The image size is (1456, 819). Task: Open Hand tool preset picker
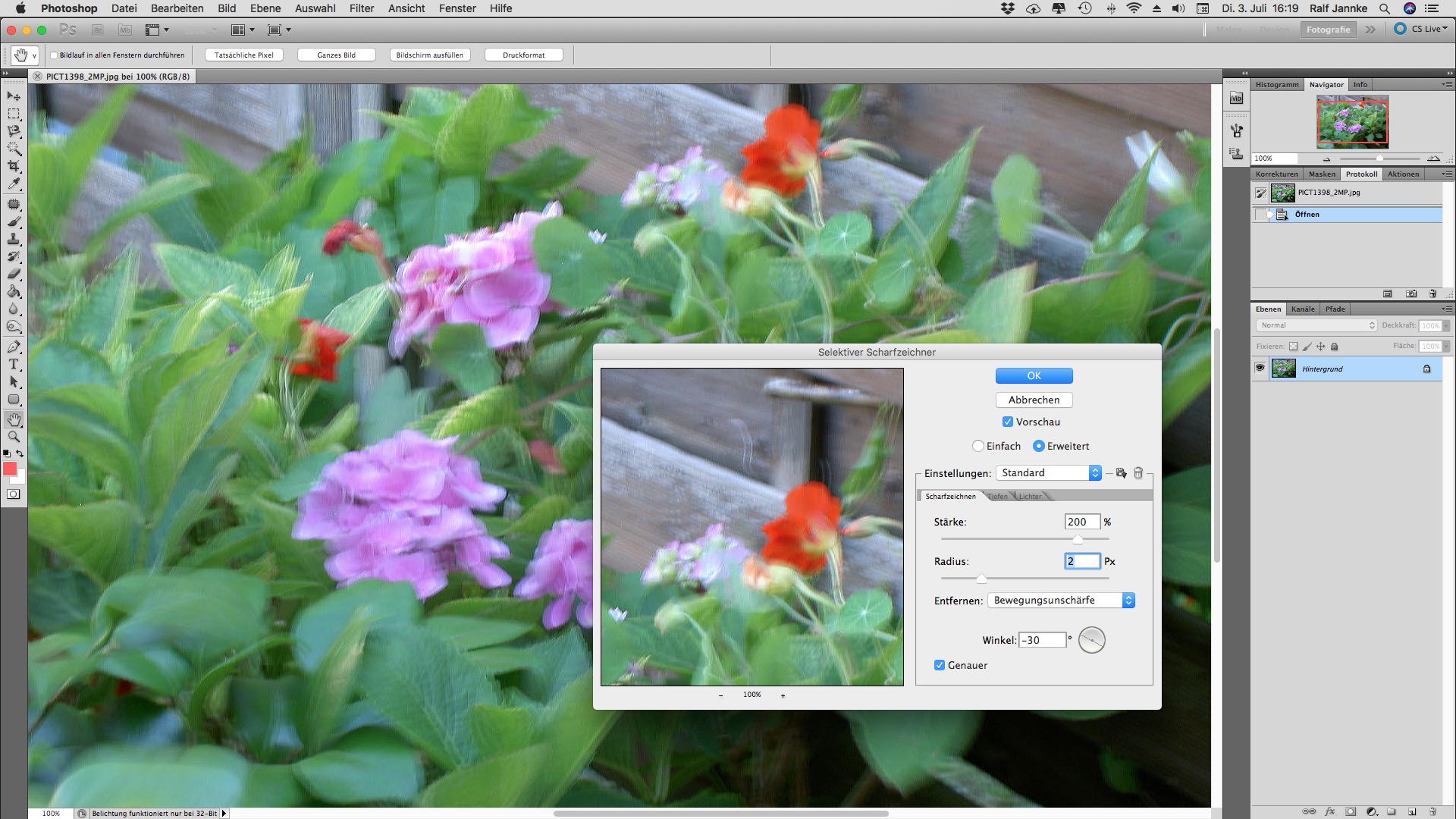[25, 55]
